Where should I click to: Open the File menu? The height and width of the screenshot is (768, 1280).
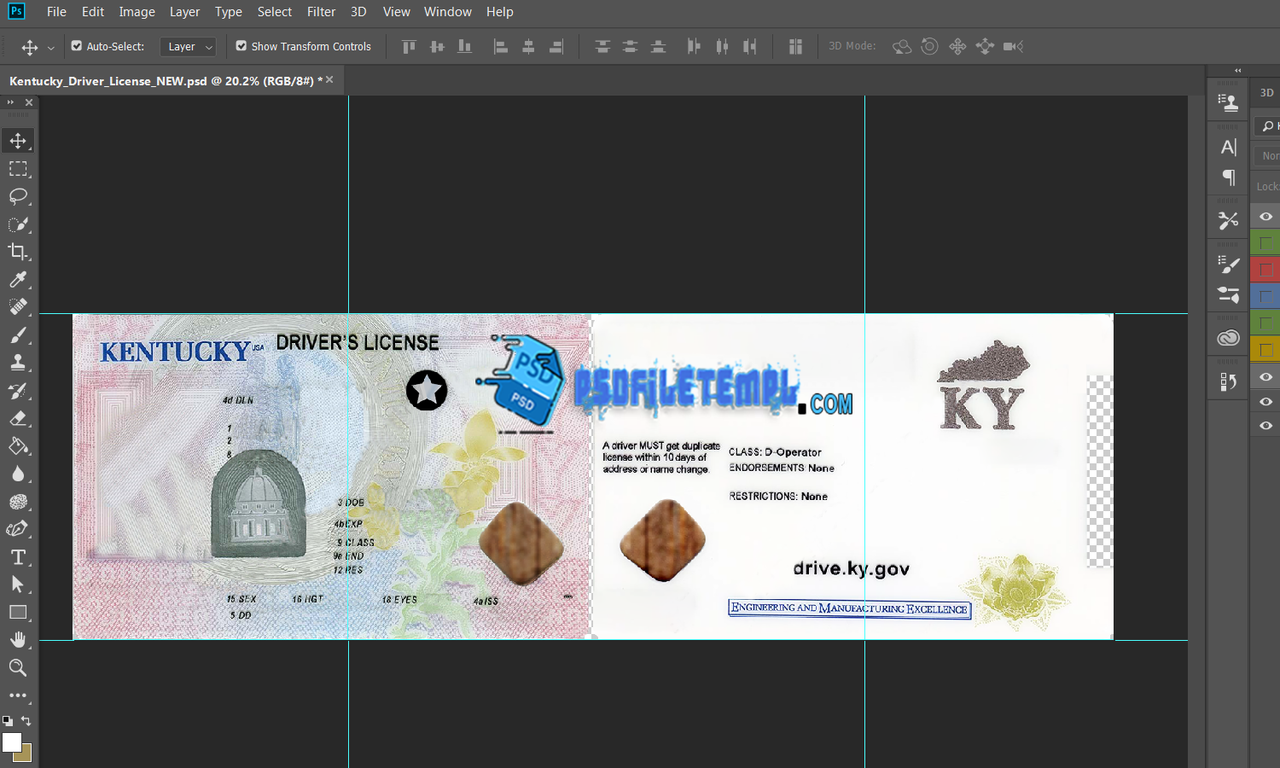pos(57,12)
